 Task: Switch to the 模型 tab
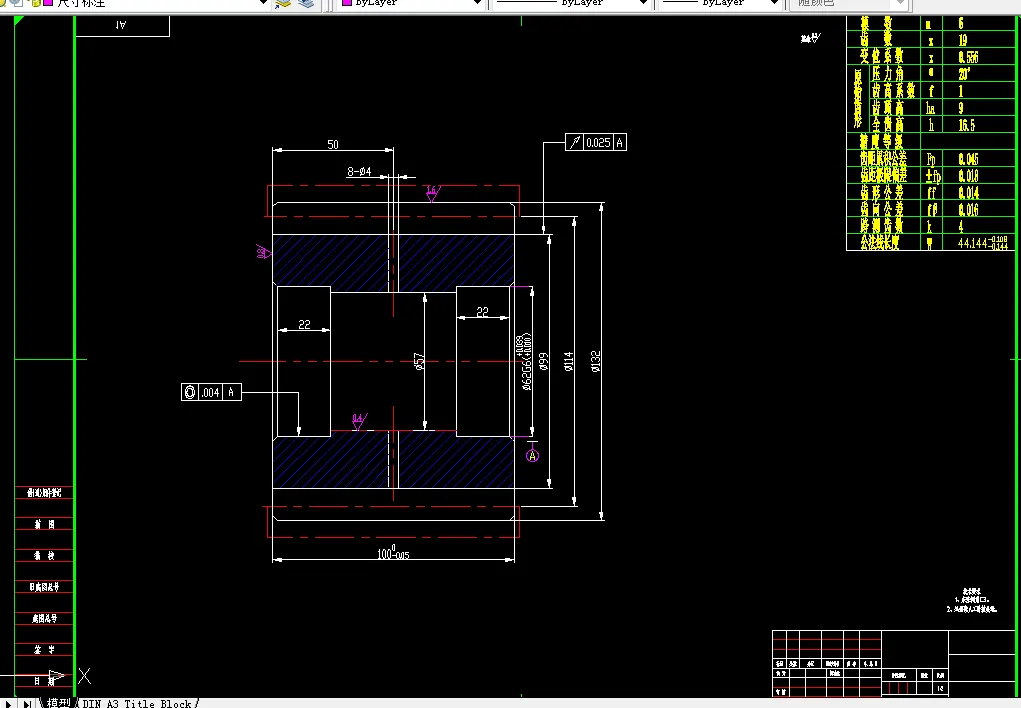[x=58, y=703]
